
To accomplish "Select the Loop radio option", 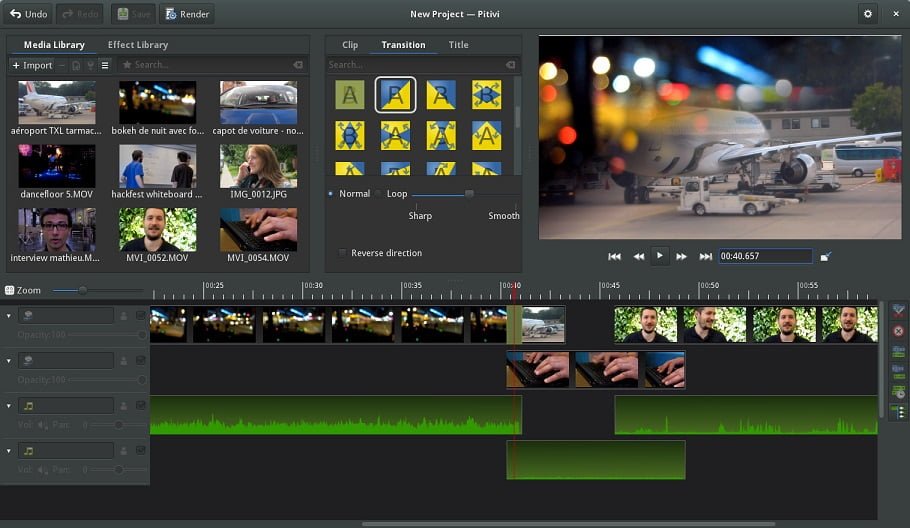I will click(379, 194).
